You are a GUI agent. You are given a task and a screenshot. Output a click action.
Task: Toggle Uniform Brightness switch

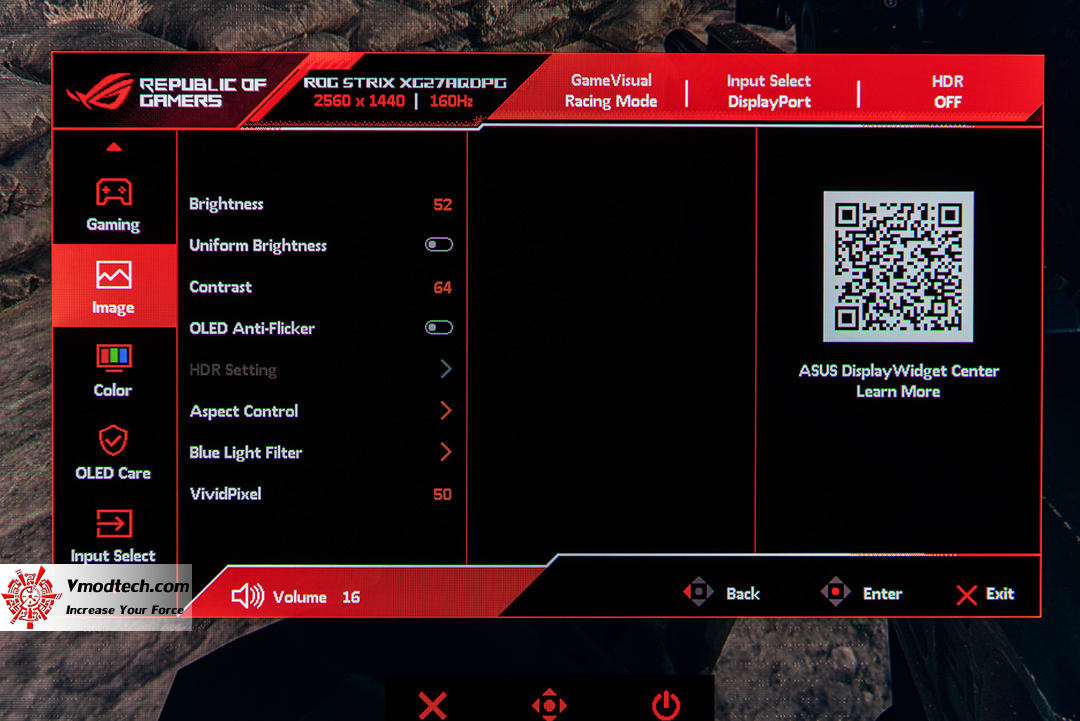pyautogui.click(x=439, y=244)
